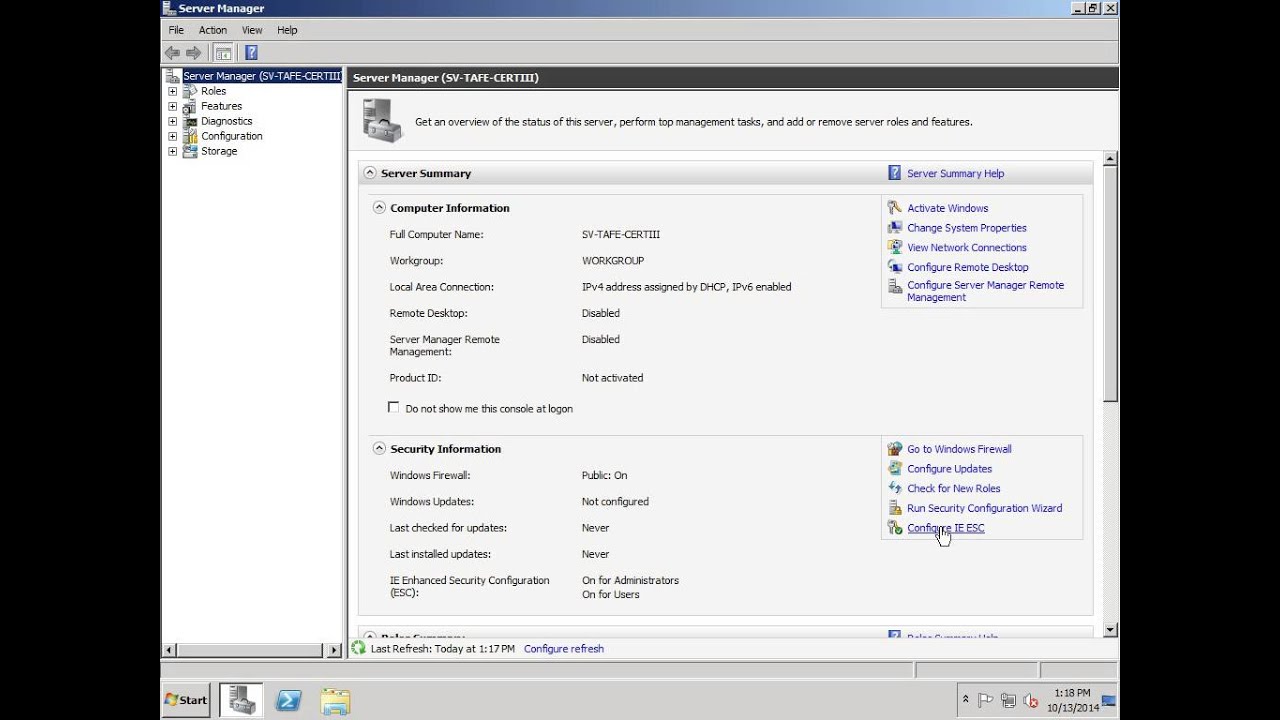The width and height of the screenshot is (1280, 720).
Task: Click the Run Security Configuration Wizard icon
Action: pyautogui.click(x=895, y=508)
